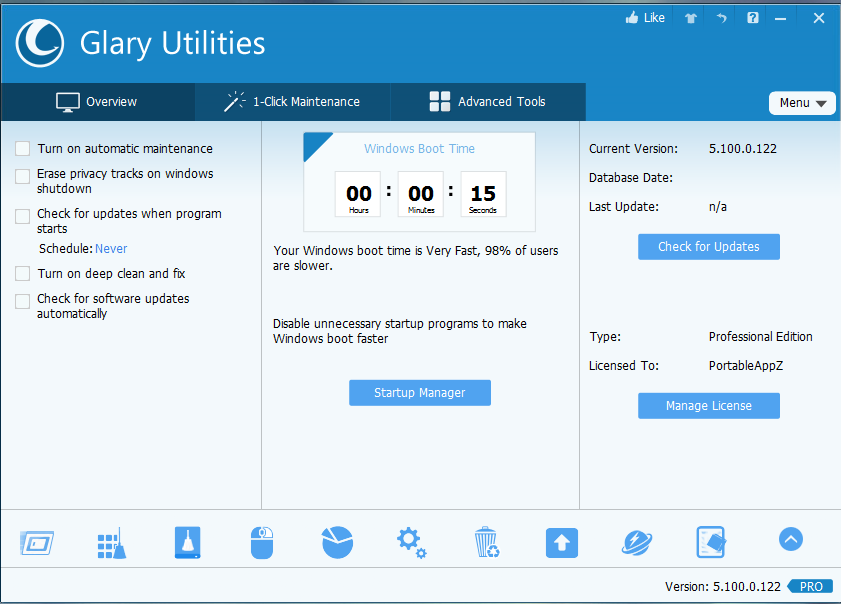The image size is (841, 604).
Task: Click the PRO badge in status bar
Action: point(810,586)
